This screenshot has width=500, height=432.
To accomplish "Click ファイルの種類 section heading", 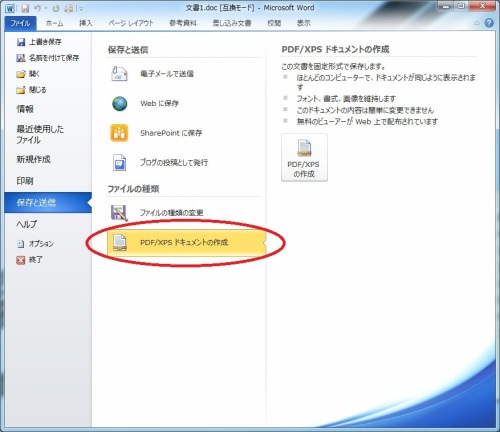I will (133, 189).
